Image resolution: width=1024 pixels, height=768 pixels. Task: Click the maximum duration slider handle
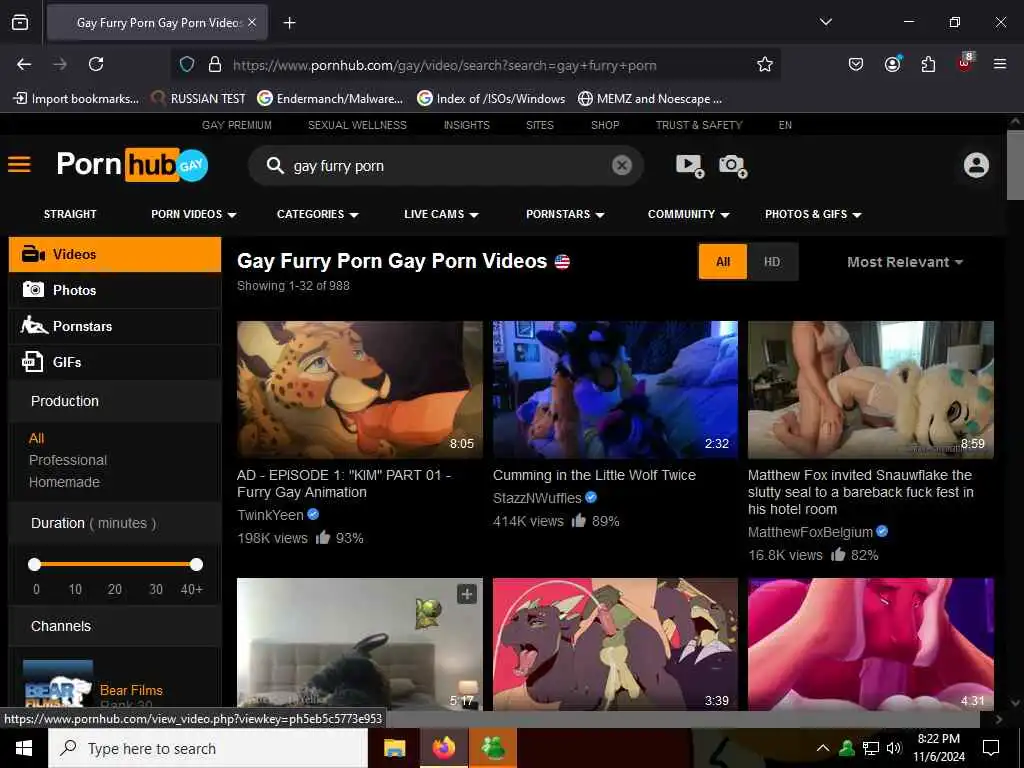(x=196, y=564)
